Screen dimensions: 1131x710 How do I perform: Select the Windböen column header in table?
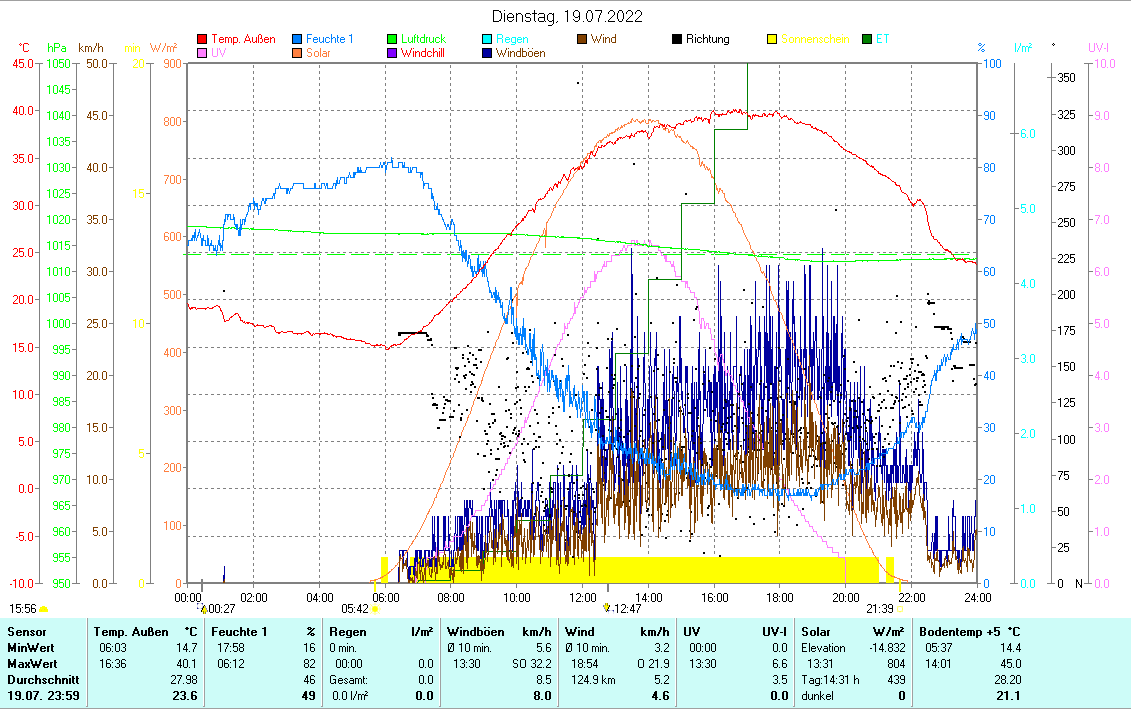pos(476,632)
